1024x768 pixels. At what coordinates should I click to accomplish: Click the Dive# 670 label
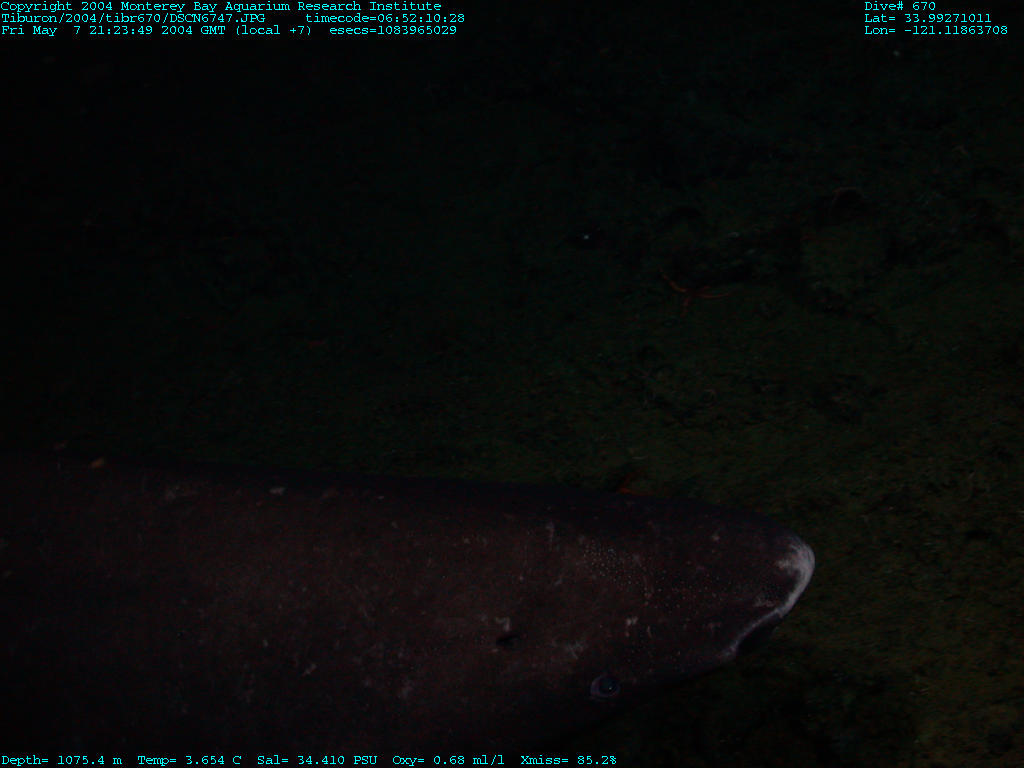pos(900,6)
